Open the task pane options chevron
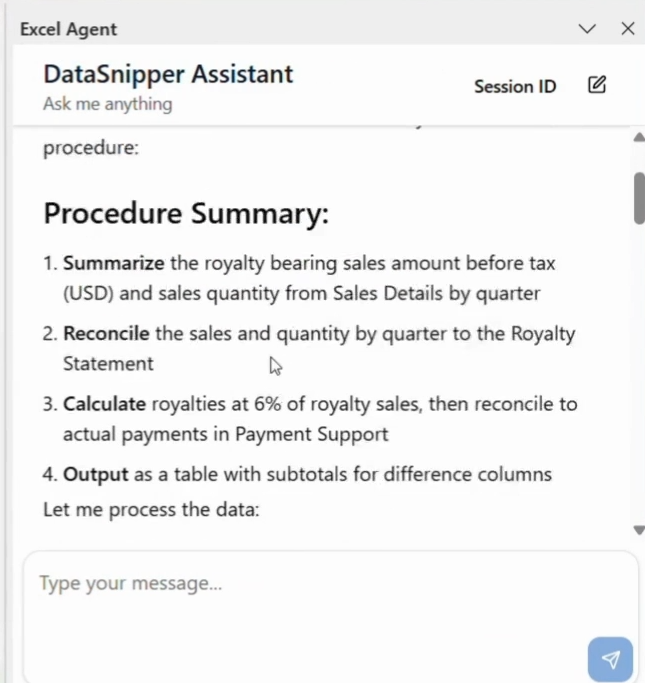This screenshot has height=683, width=645. (x=587, y=29)
